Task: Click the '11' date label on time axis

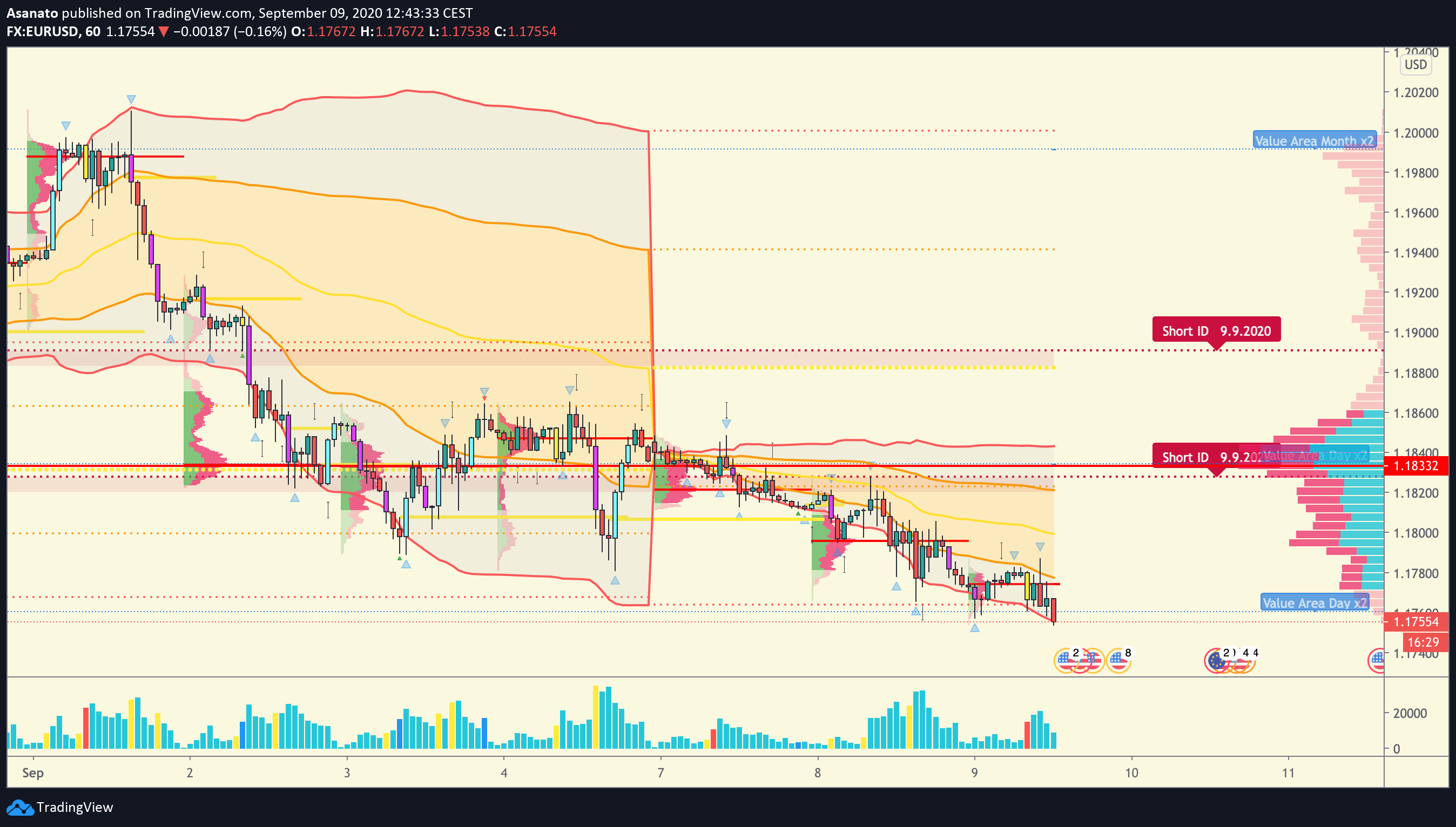Action: [x=1289, y=773]
